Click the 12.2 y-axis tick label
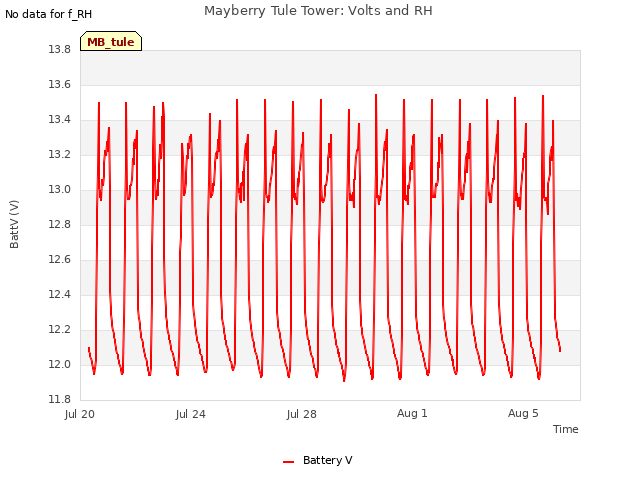The height and width of the screenshot is (480, 640). tap(60, 329)
